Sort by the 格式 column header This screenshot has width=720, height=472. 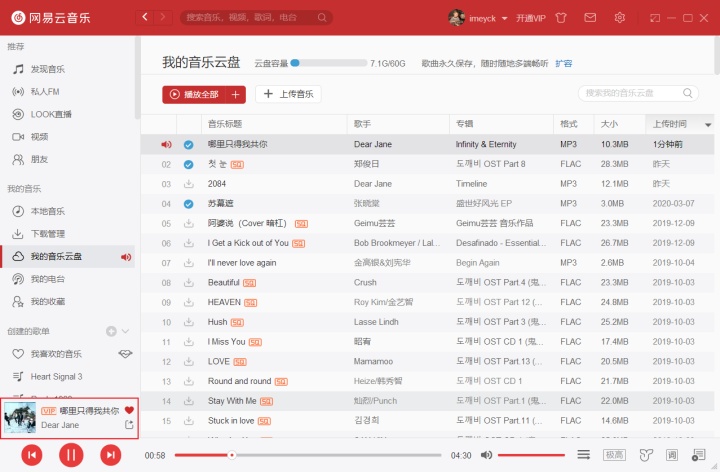tap(574, 124)
